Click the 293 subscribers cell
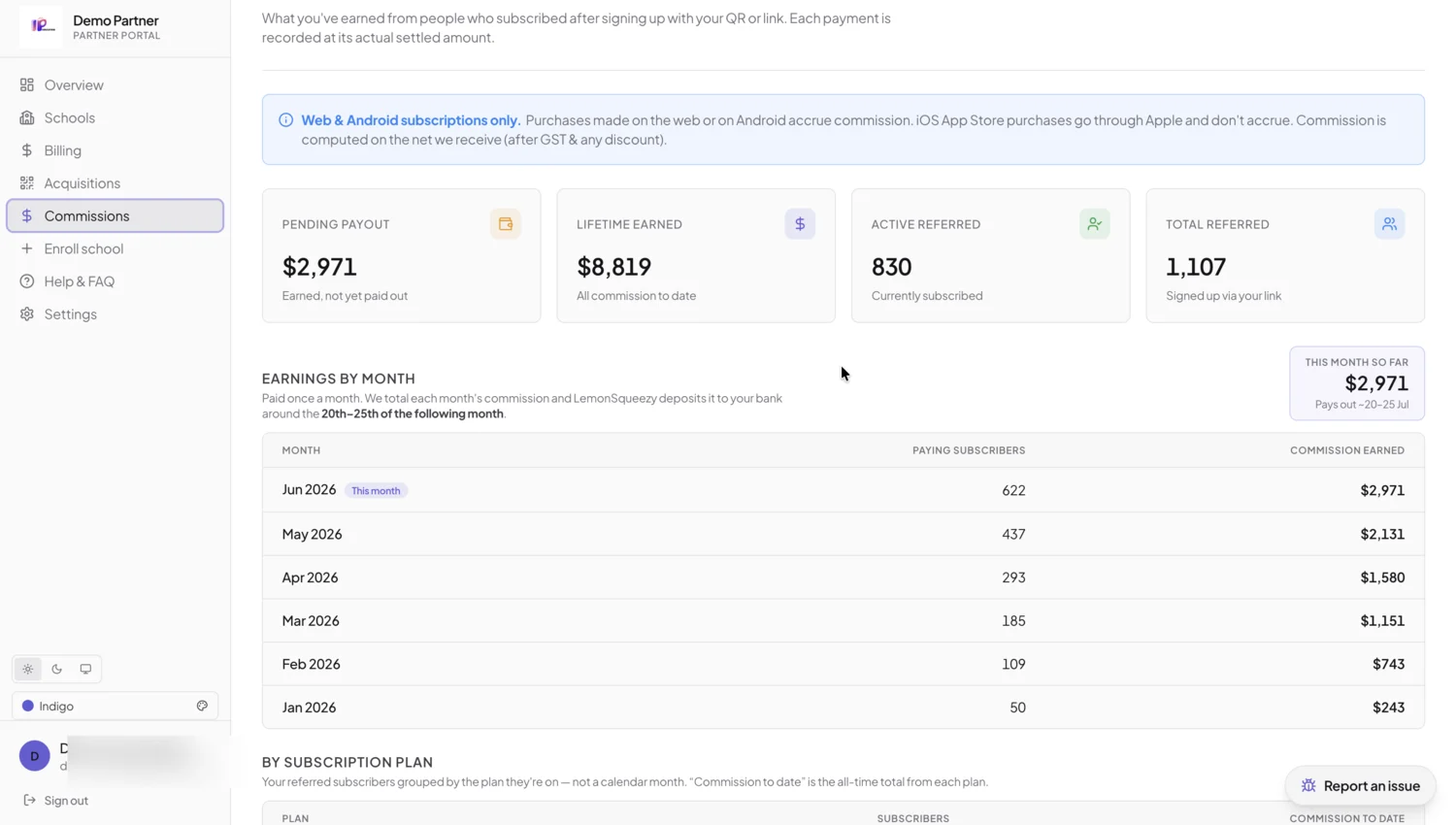This screenshot has height=825, width=1456. (1013, 577)
